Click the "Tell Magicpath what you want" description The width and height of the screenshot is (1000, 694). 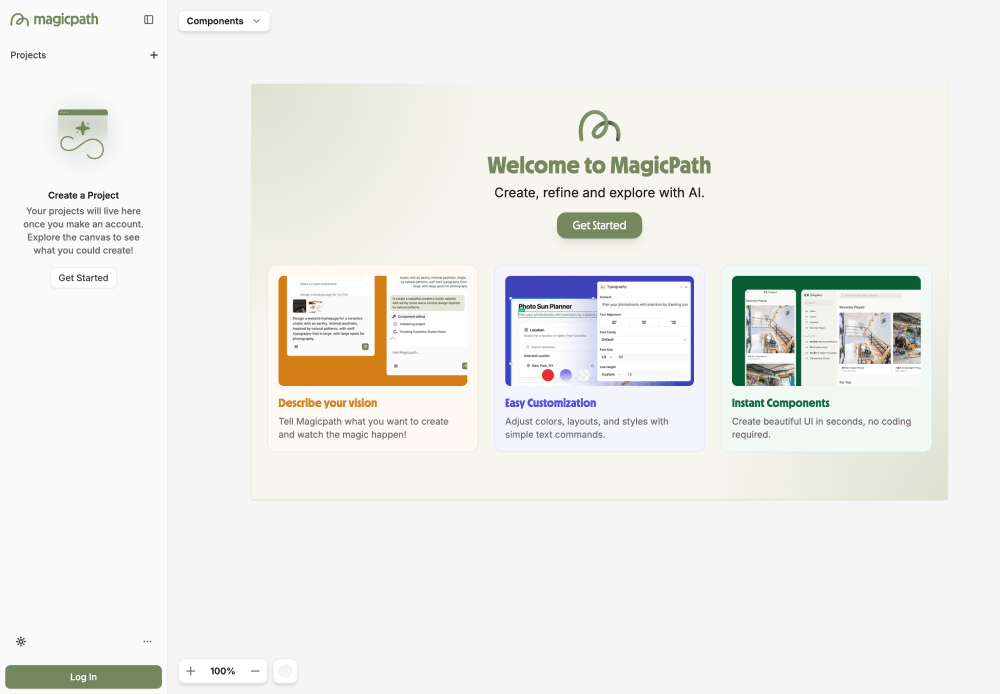tap(364, 428)
